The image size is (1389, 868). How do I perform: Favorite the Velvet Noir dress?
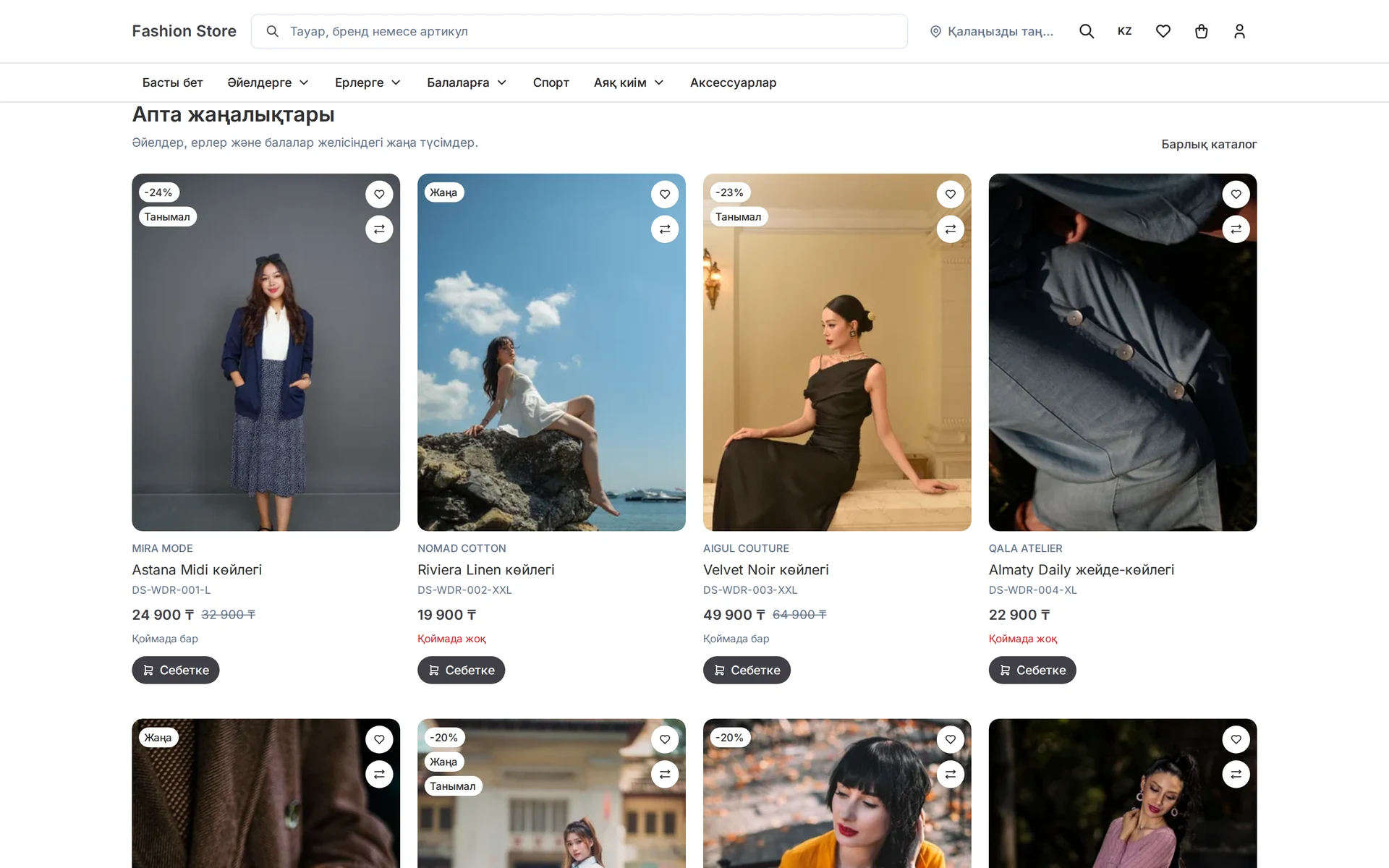click(x=951, y=194)
